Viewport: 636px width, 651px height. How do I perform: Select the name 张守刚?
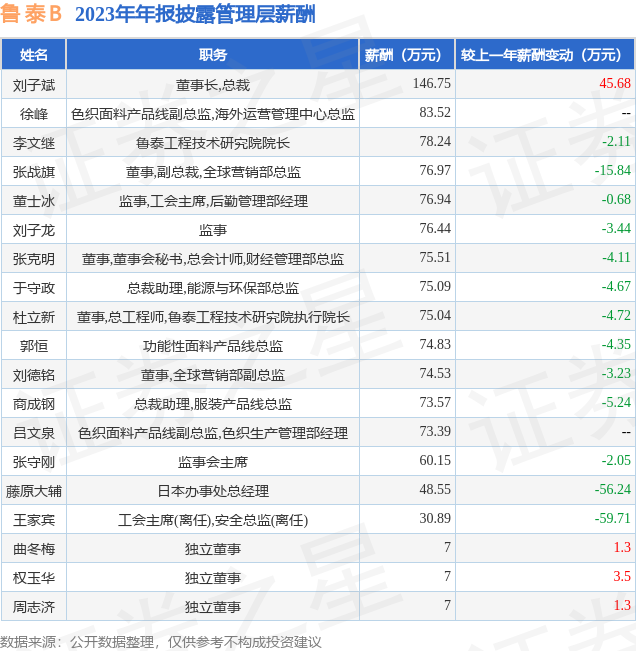(x=34, y=462)
